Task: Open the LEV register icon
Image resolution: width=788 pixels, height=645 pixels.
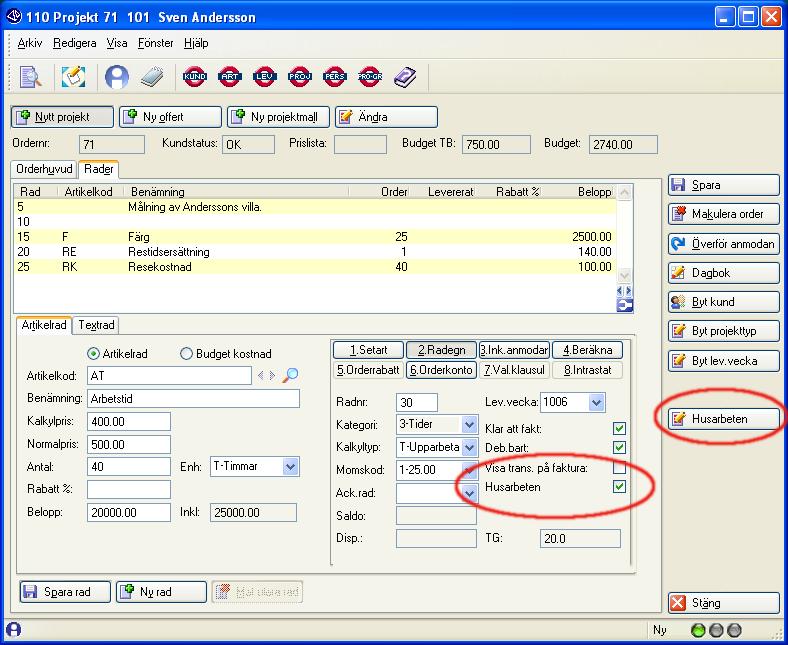Action: (x=265, y=77)
